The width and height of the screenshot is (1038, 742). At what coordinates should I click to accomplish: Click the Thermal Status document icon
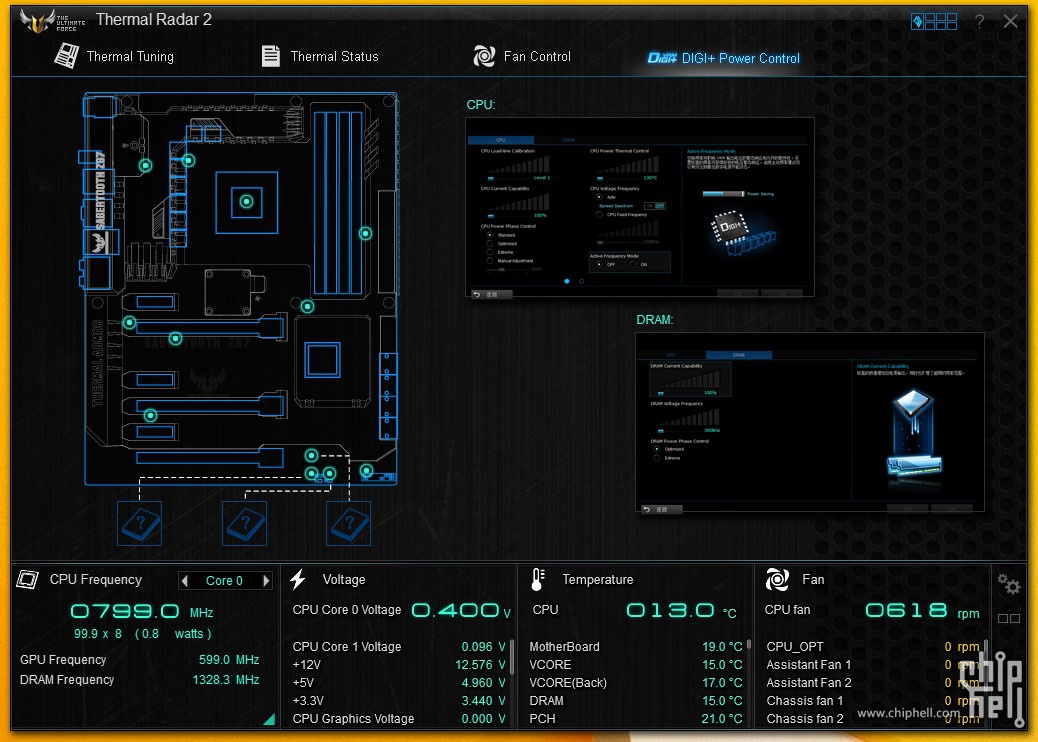tap(271, 56)
